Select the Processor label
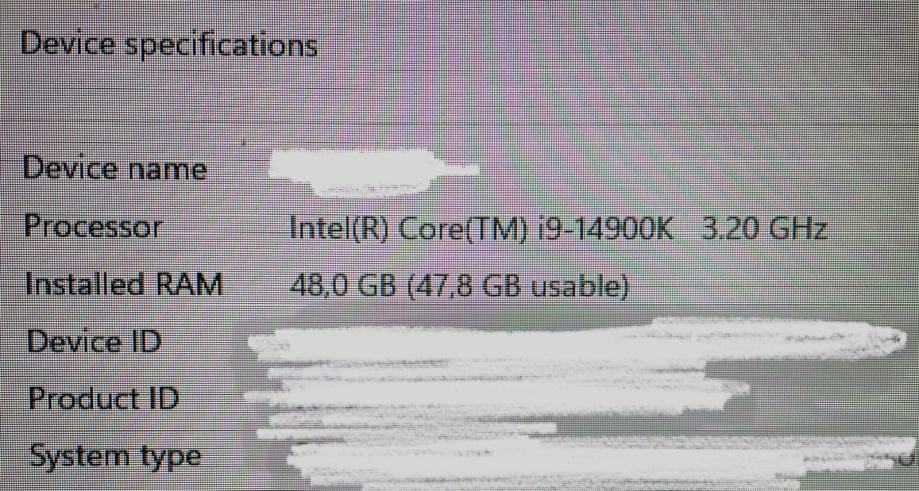919x491 pixels. point(93,227)
